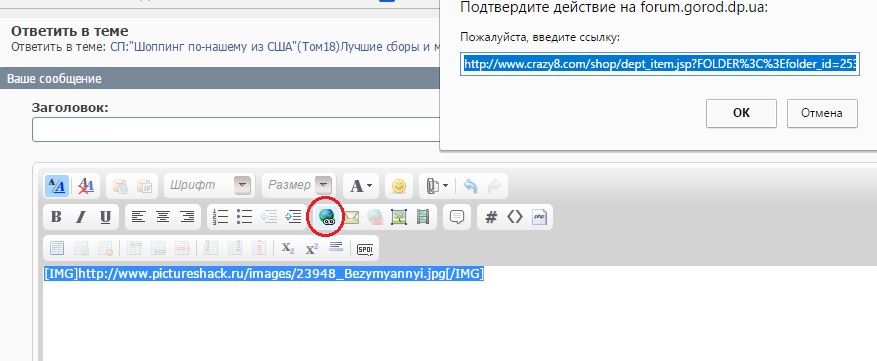877x361 pixels.
Task: Insert a numbered list
Action: pyautogui.click(x=221, y=217)
